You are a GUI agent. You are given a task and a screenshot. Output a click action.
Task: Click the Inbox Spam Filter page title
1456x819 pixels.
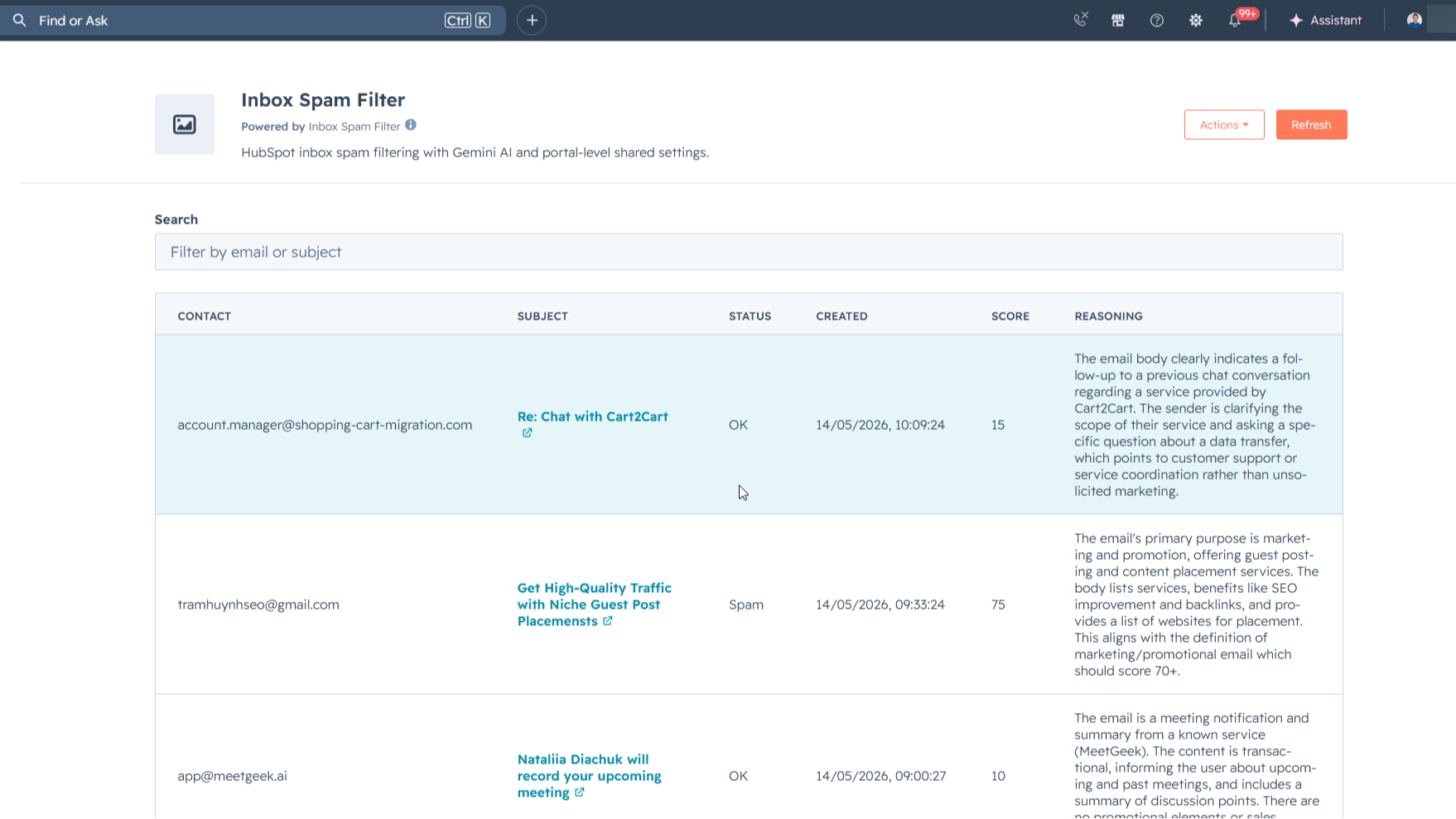[323, 100]
